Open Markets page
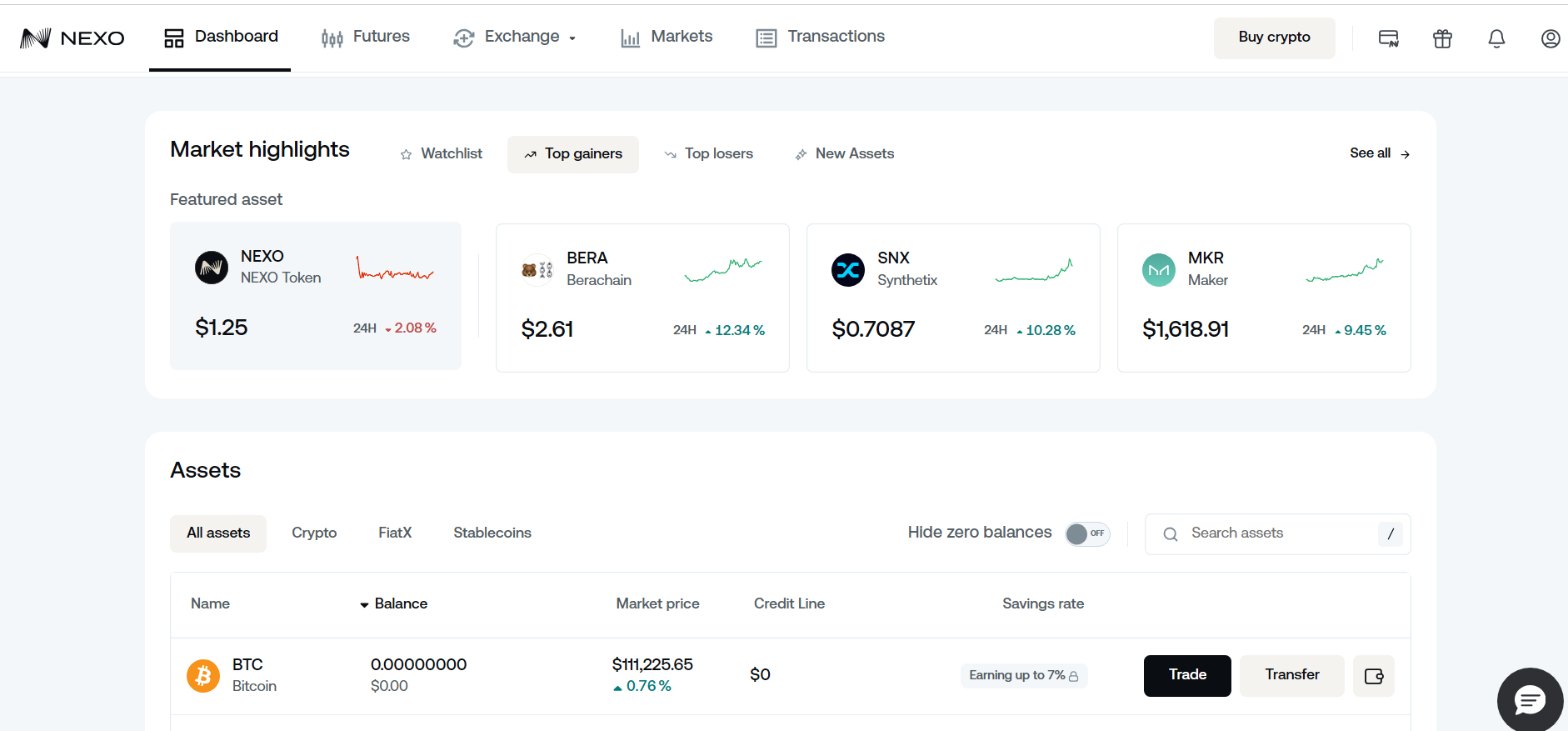This screenshot has width=1568, height=731. click(x=667, y=37)
